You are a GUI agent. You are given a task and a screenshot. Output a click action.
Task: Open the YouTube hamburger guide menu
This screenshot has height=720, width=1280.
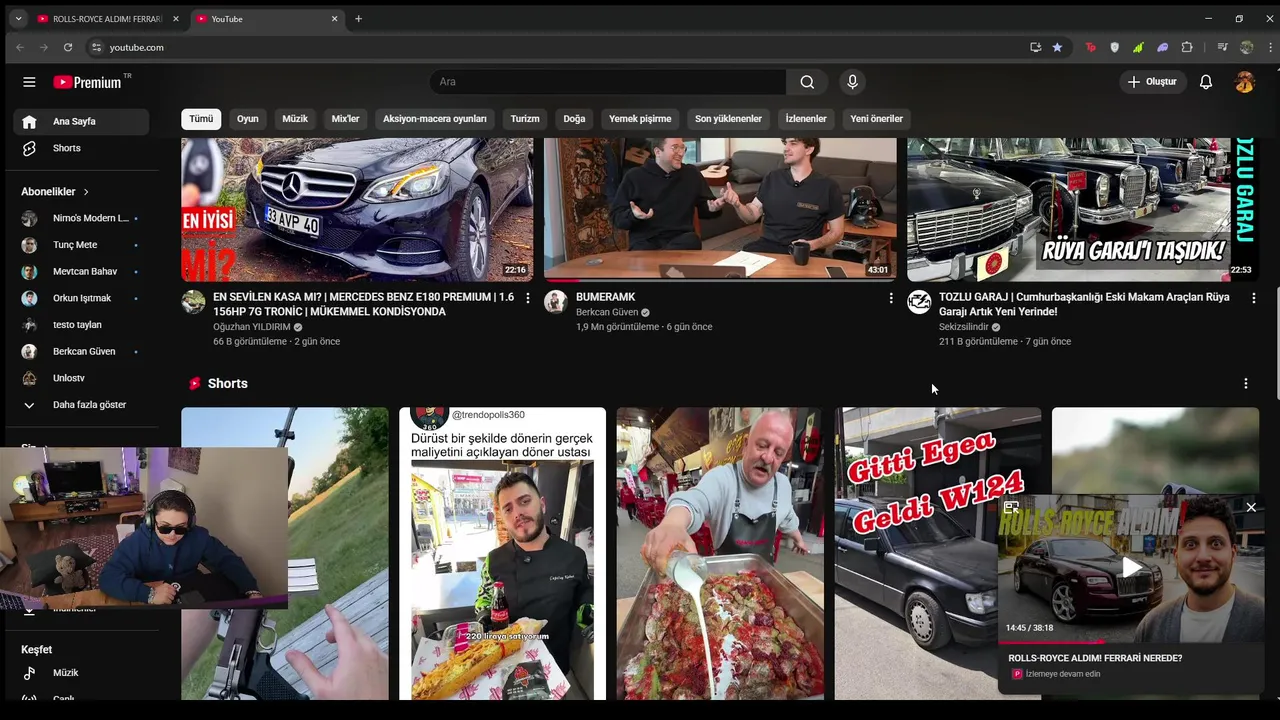29,82
